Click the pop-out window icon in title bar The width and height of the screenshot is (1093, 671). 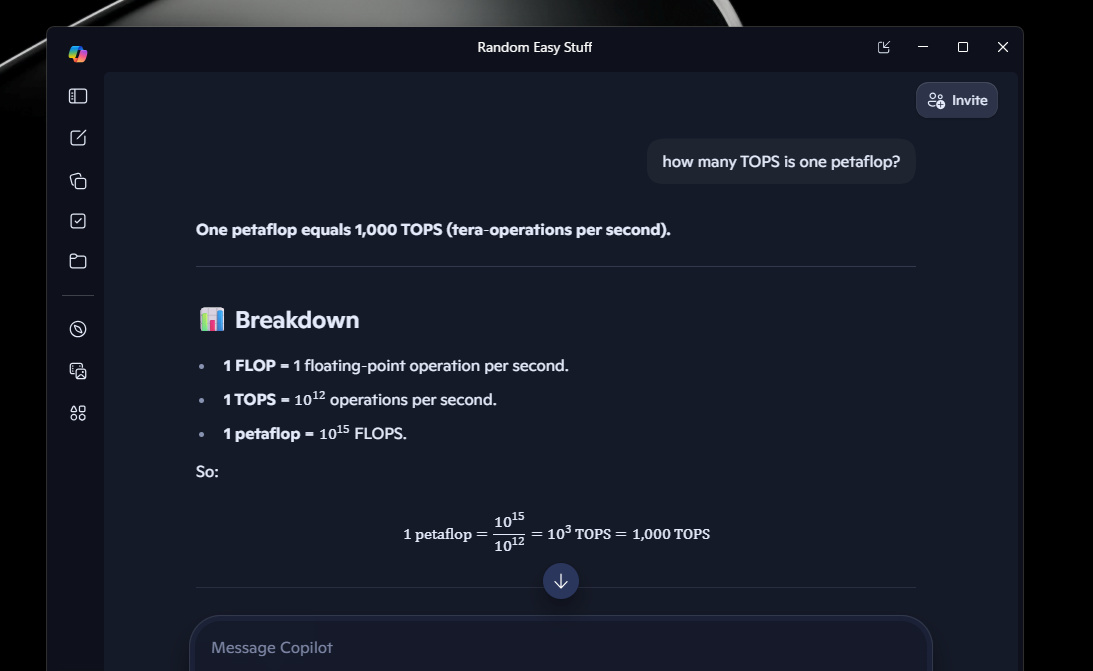pyautogui.click(x=883, y=47)
